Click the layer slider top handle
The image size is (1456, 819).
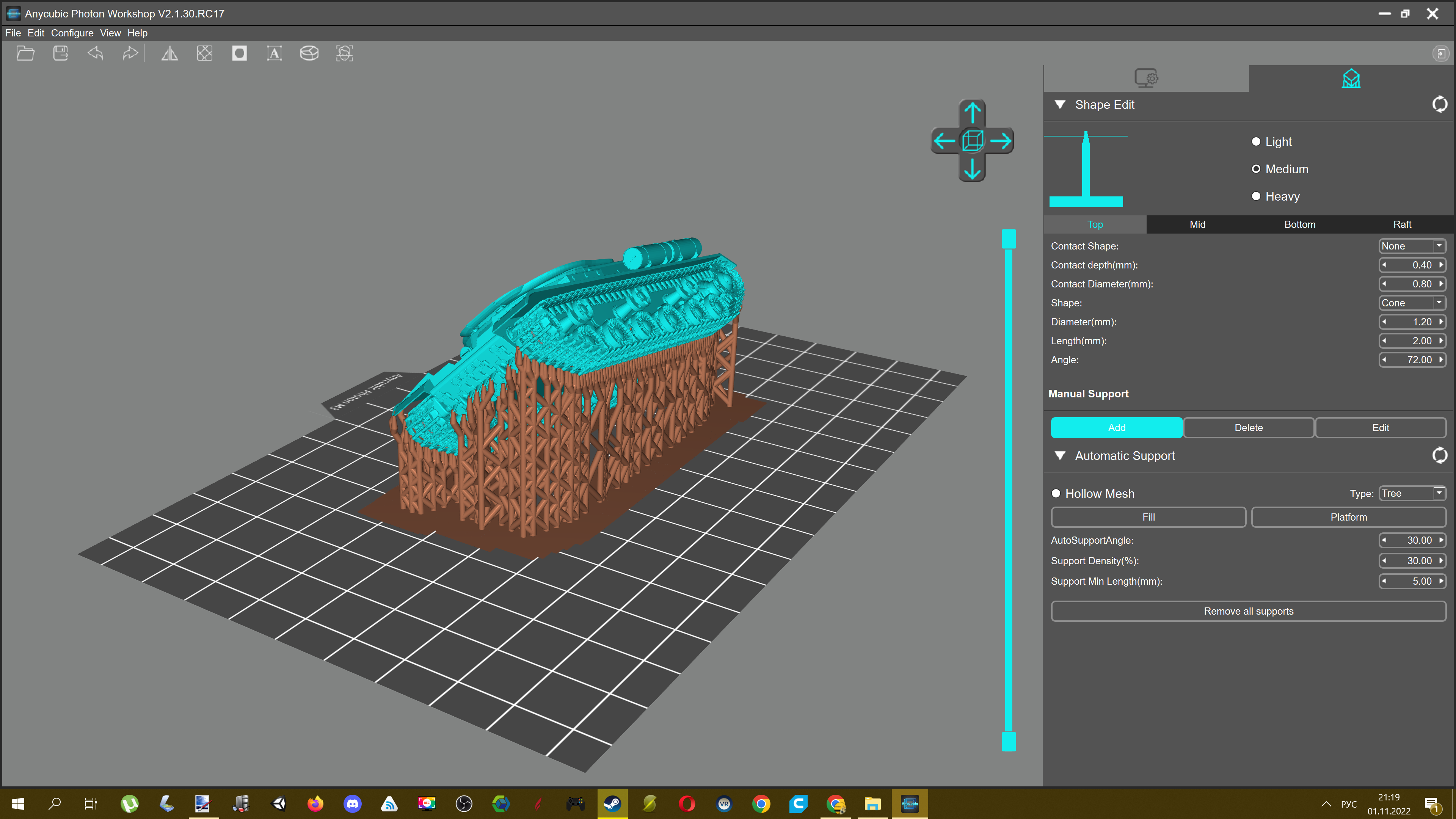click(1008, 238)
